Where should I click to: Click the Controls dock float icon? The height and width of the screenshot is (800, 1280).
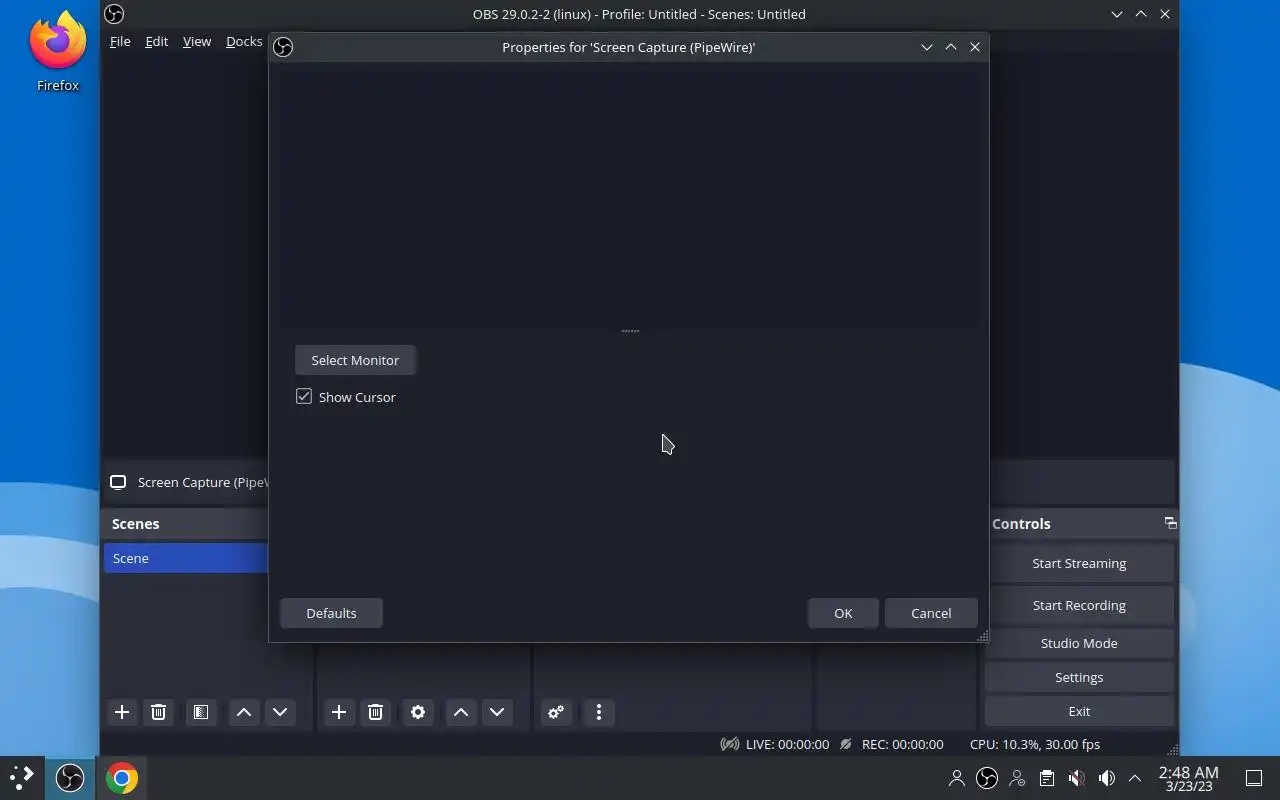click(1170, 523)
